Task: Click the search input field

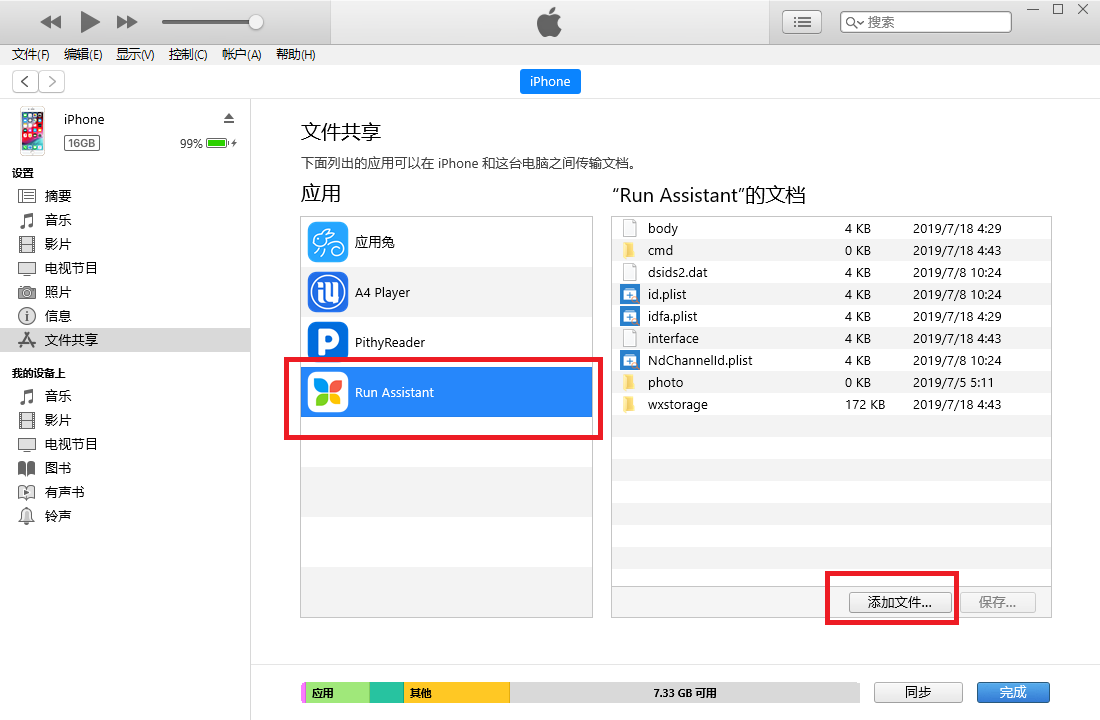Action: 926,22
